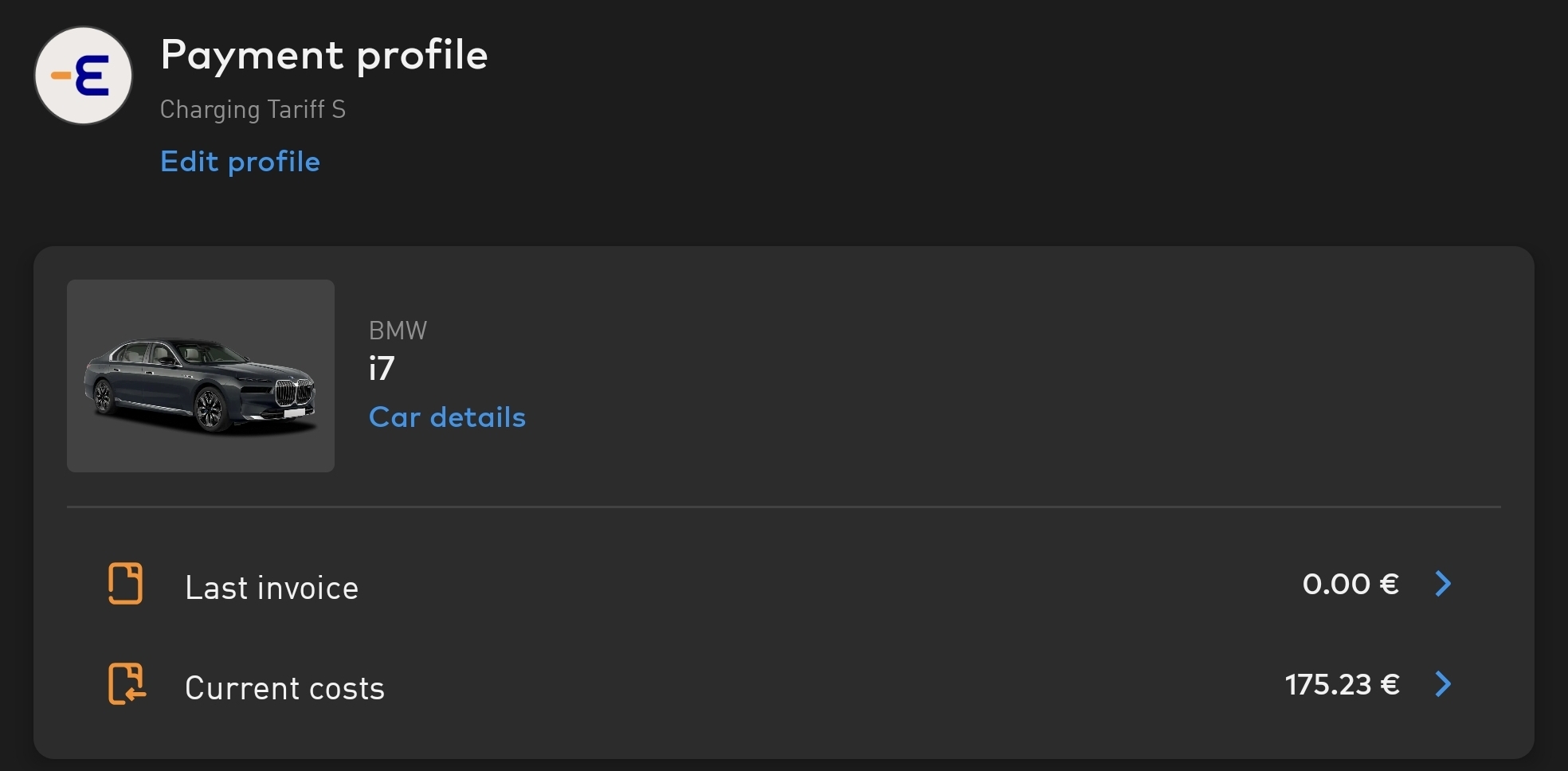
Task: Click the 0.00 € invoice amount
Action: pos(1350,584)
